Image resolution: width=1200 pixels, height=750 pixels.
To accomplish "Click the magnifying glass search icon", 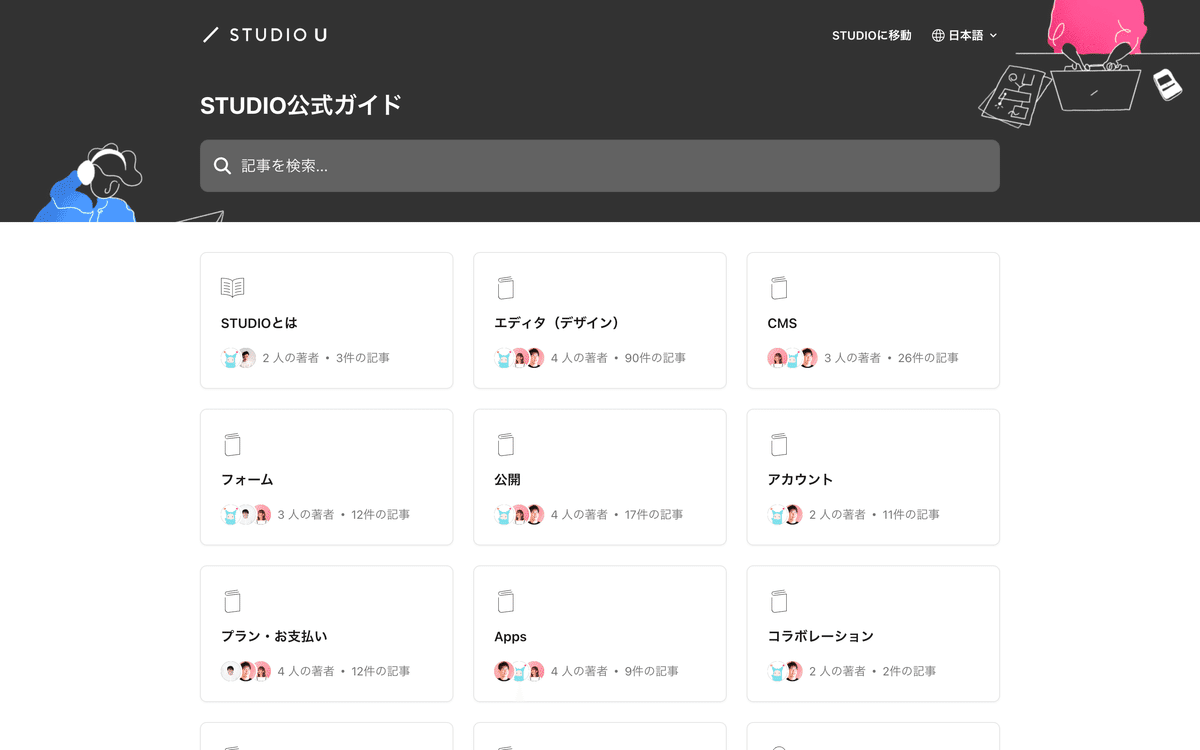I will click(x=223, y=166).
